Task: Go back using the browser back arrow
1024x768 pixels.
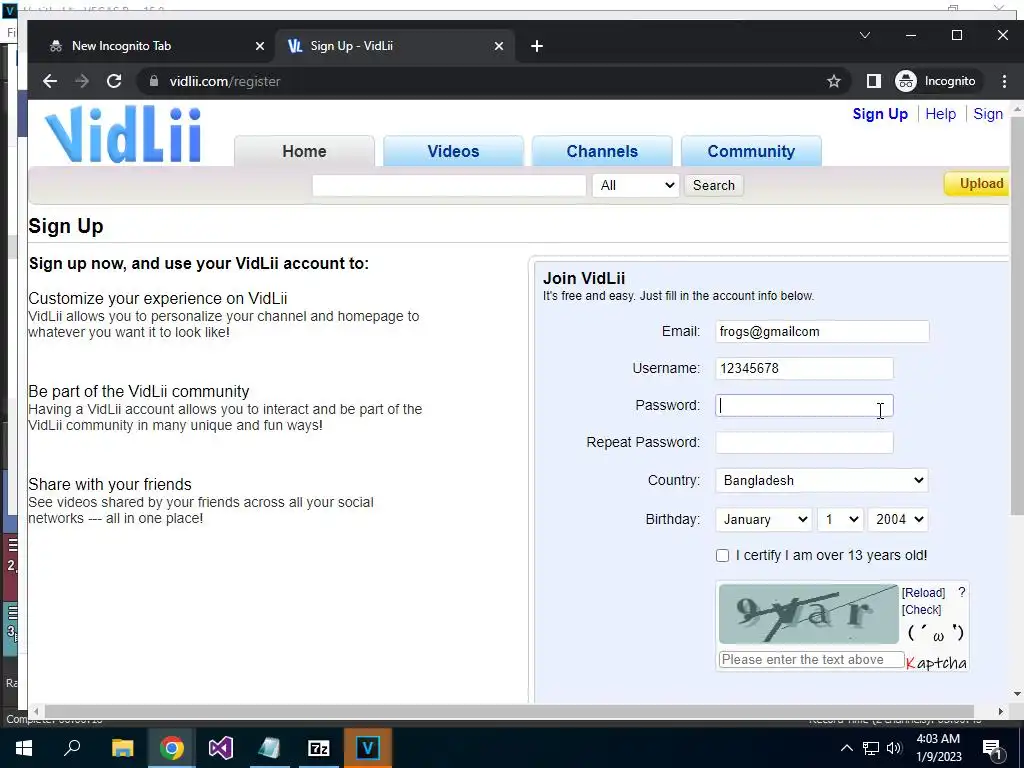Action: pyautogui.click(x=50, y=81)
